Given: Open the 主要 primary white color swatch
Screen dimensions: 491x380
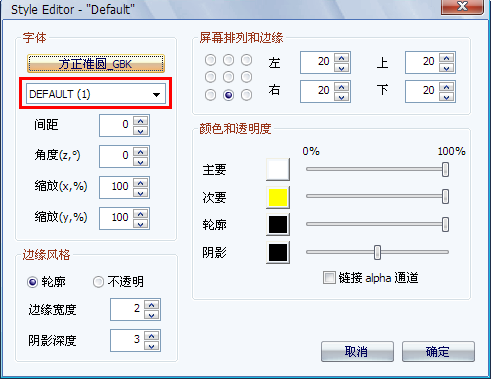Looking at the screenshot, I should click(x=278, y=170).
